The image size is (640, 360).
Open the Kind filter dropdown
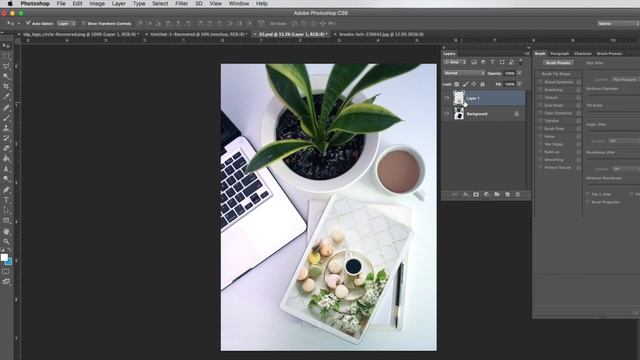click(456, 62)
